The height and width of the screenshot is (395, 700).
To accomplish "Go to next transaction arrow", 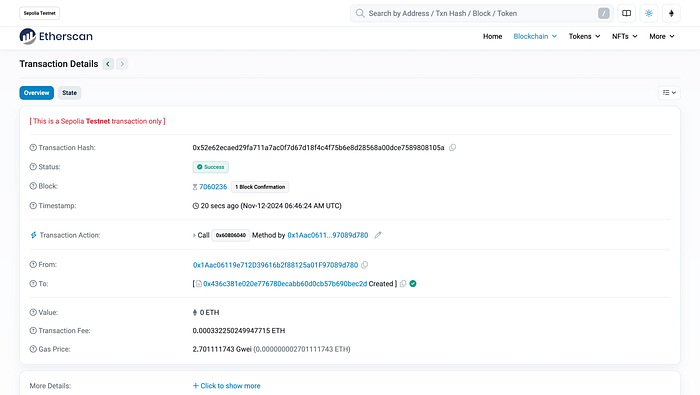I will (122, 64).
